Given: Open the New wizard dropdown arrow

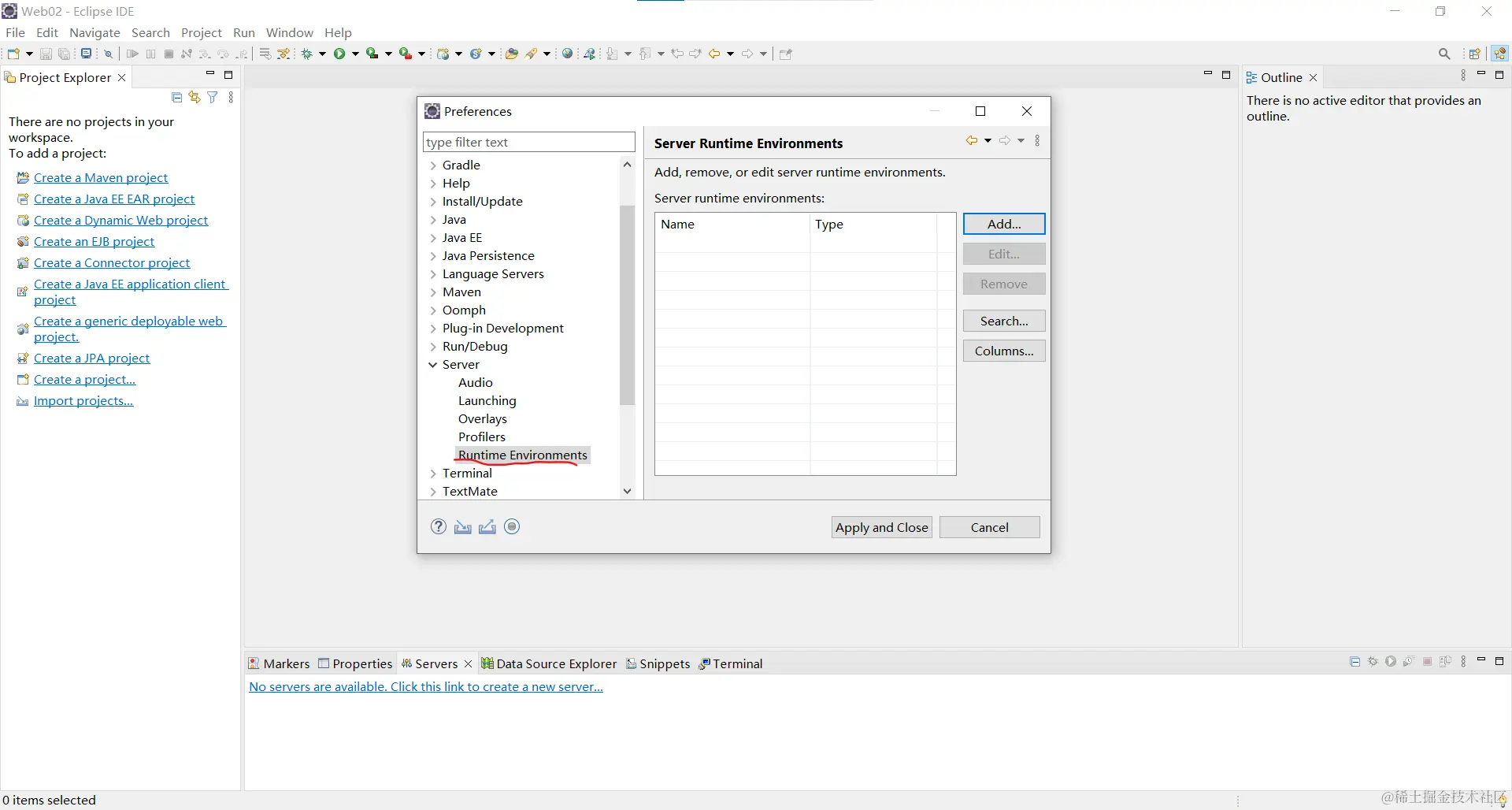Looking at the screenshot, I should pos(29,54).
